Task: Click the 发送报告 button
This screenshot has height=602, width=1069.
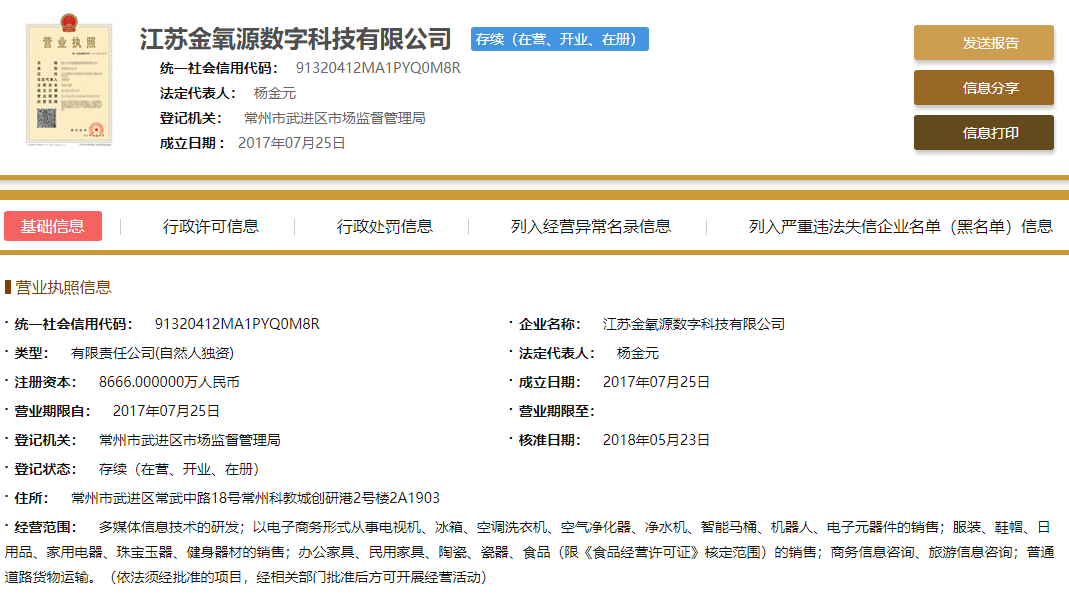Action: pos(983,43)
